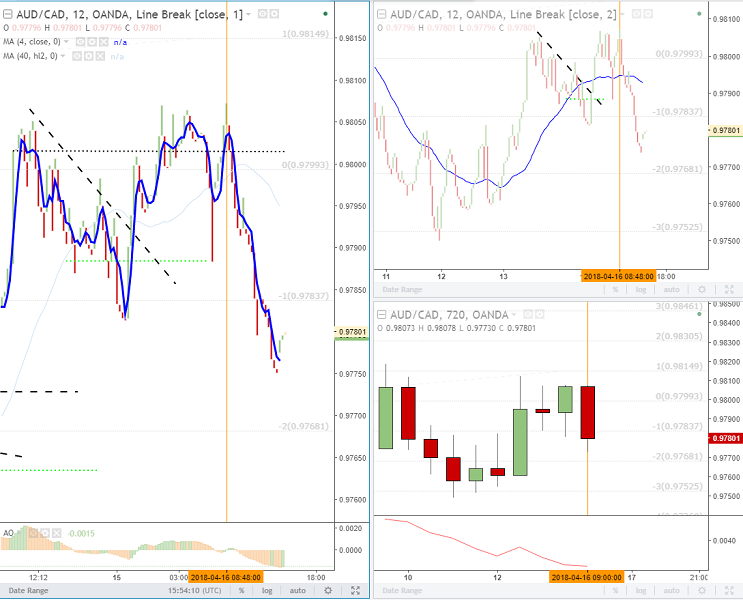Open settings gear for Line Break [close, 1] series
The width and height of the screenshot is (743, 600).
274,14
